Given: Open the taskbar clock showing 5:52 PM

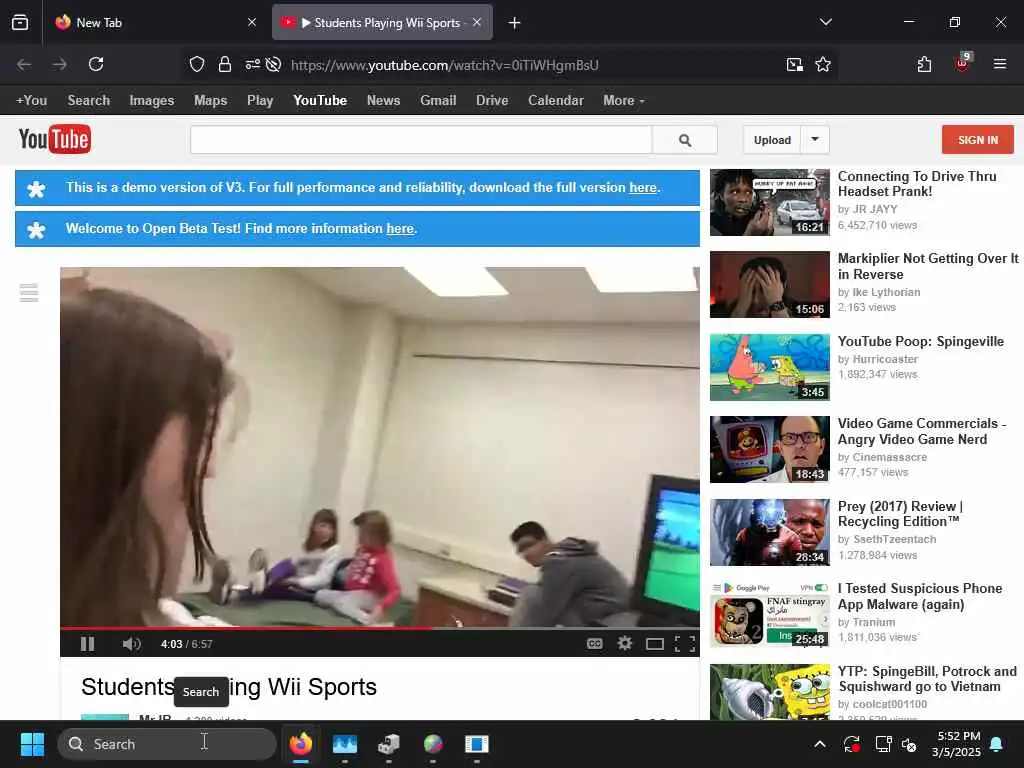Looking at the screenshot, I should pos(957,744).
